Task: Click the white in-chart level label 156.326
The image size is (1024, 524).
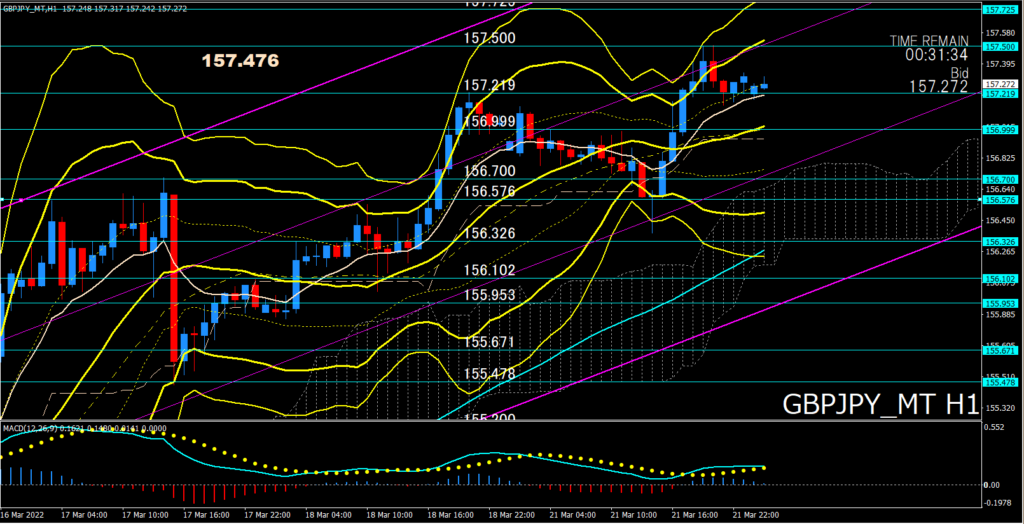Action: pos(490,233)
